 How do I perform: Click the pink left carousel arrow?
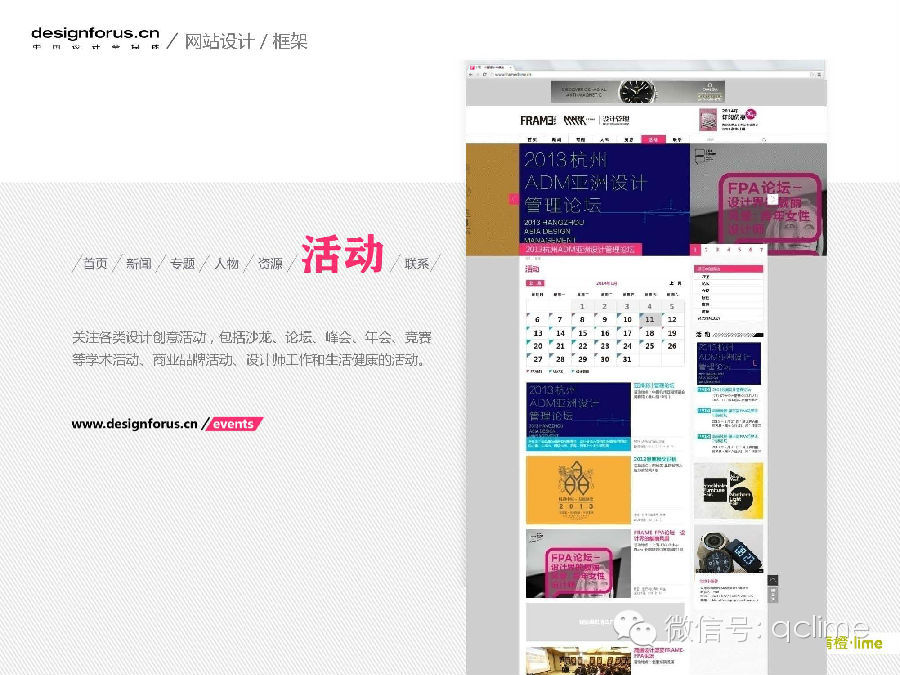click(513, 199)
